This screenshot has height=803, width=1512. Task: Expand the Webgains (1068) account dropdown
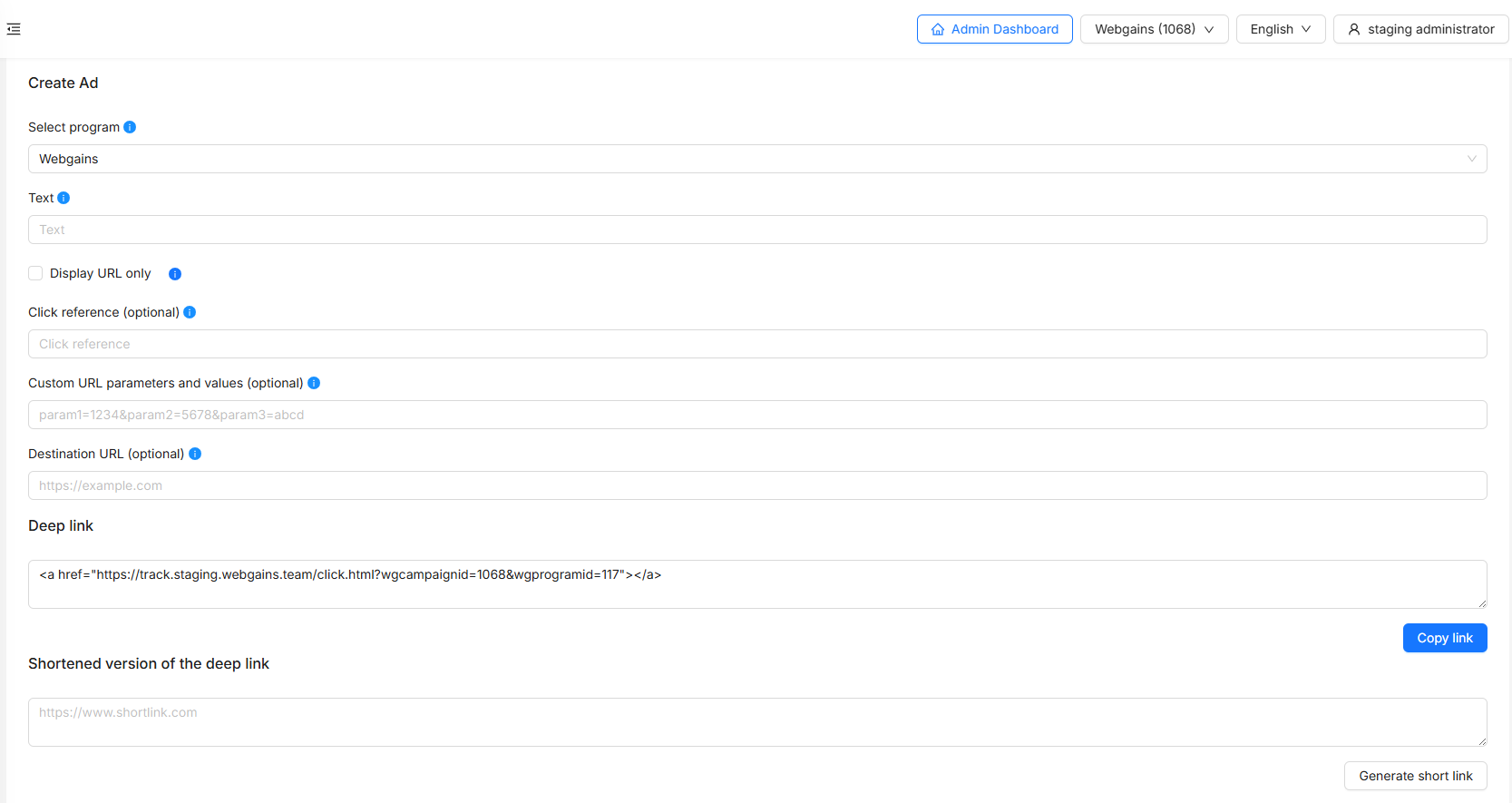click(x=1153, y=29)
